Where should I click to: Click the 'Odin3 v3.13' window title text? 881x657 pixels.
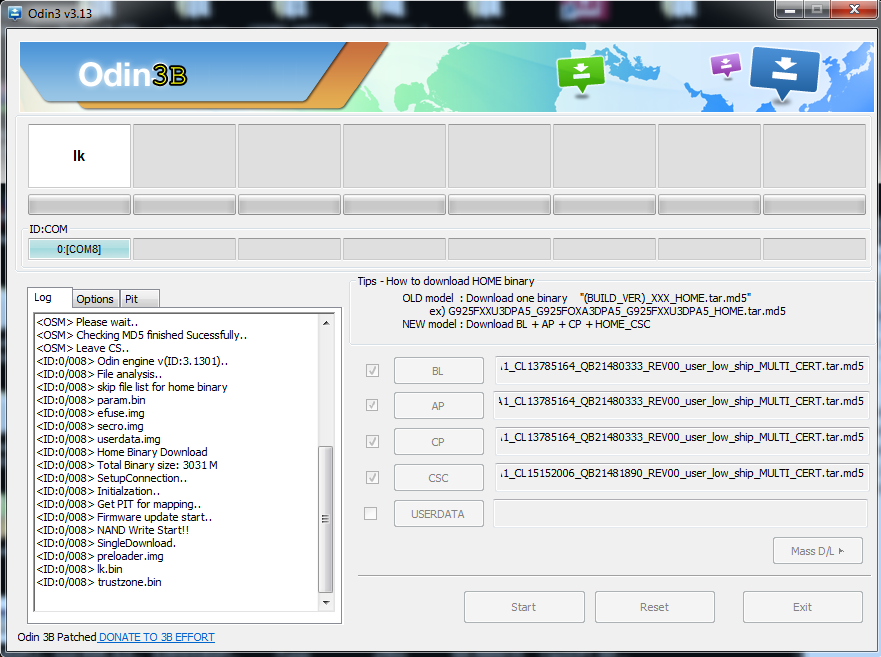click(x=60, y=13)
